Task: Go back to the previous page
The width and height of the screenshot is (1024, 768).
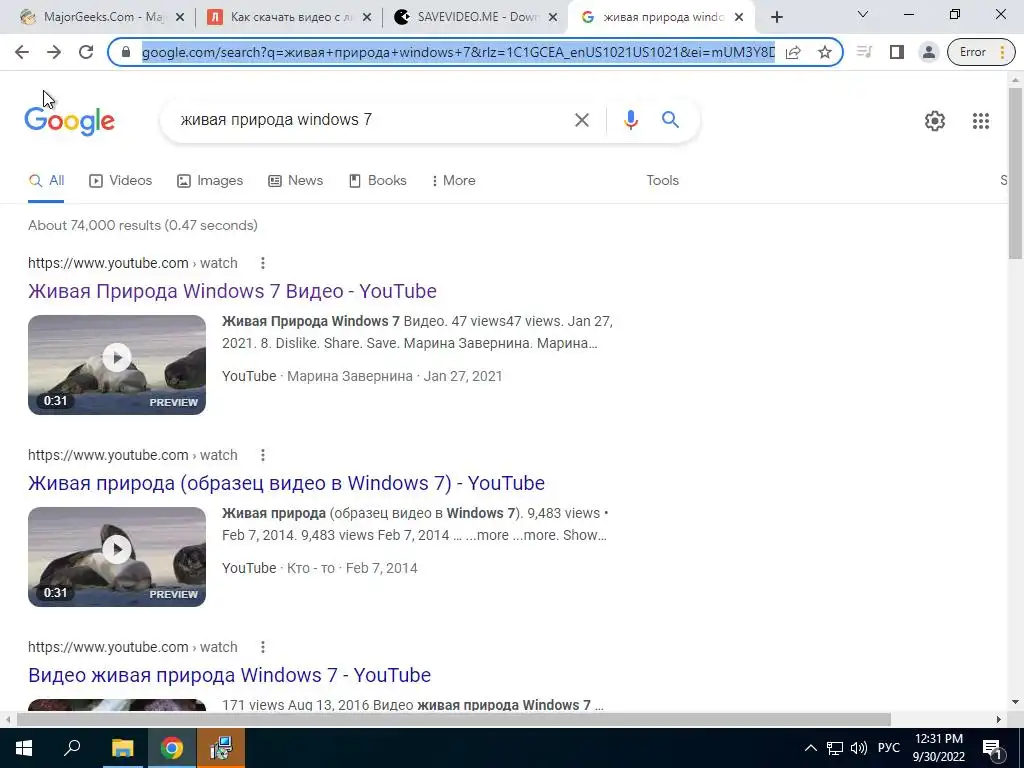Action: (x=22, y=52)
